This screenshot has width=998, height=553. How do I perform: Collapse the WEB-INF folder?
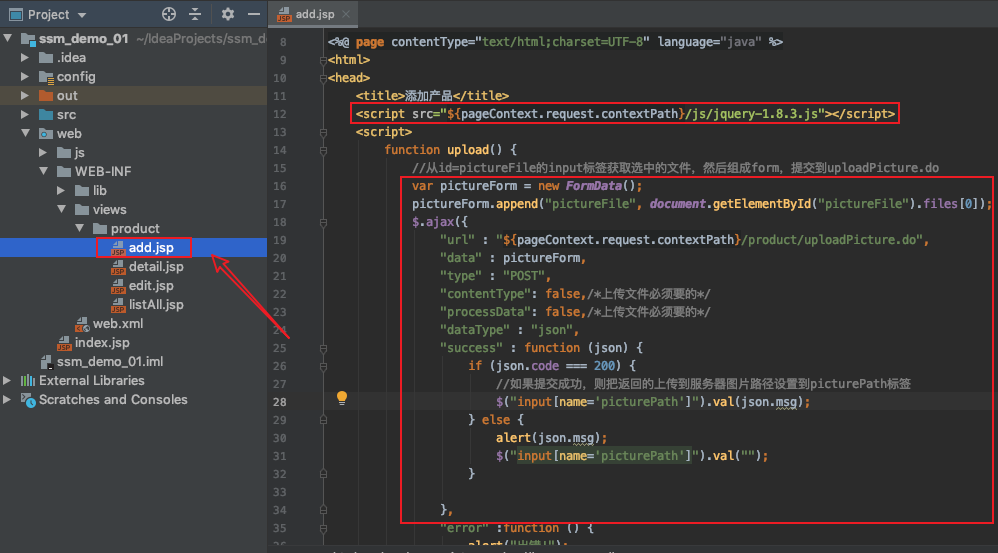[43, 171]
